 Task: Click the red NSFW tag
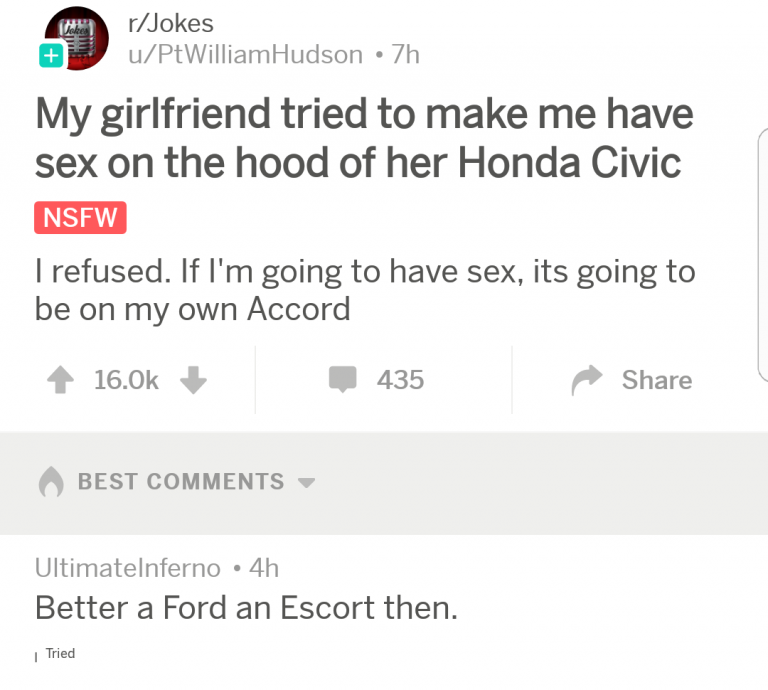point(80,217)
